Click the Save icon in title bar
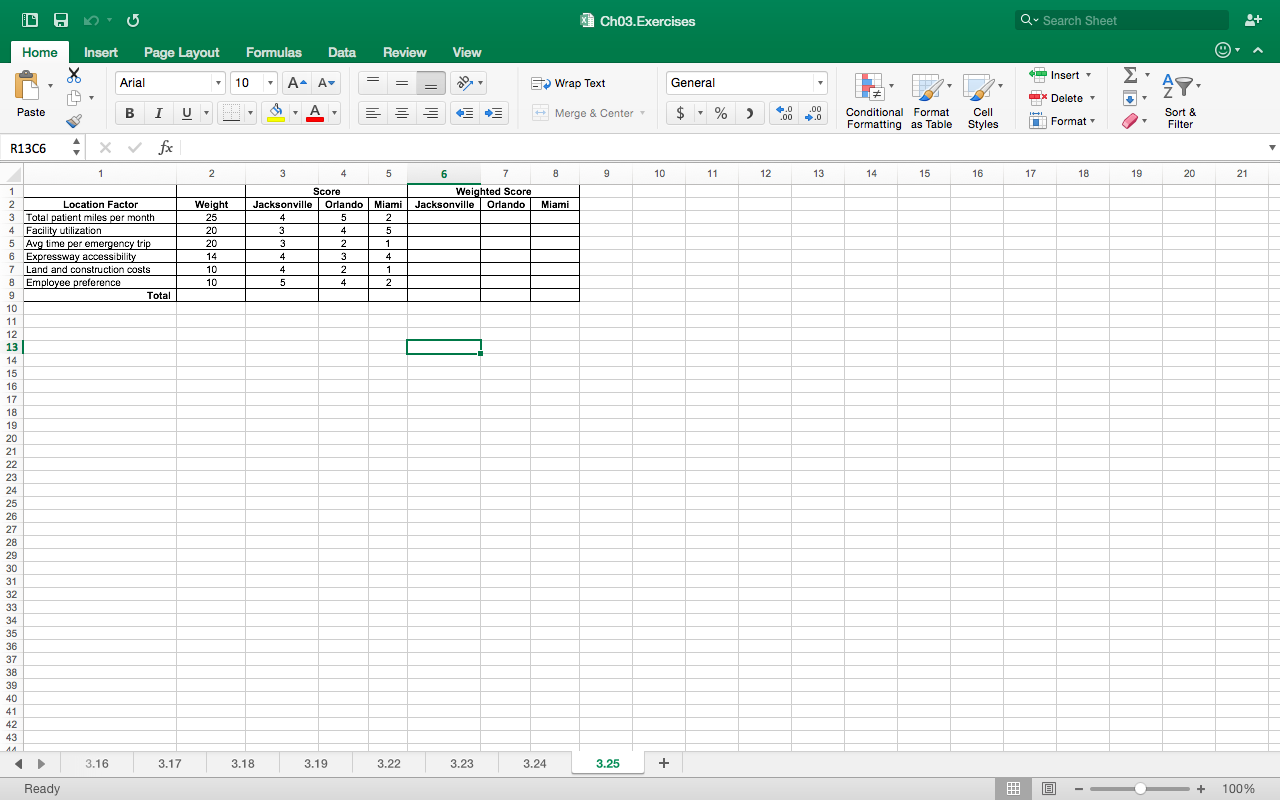Screen dimensions: 1280x800 (x=61, y=20)
